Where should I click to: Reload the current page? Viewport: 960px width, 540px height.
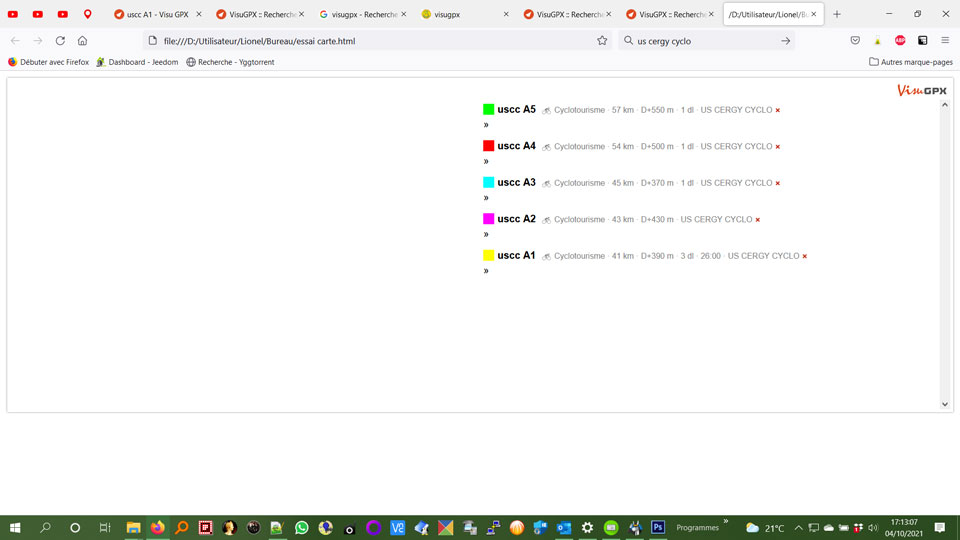click(60, 41)
